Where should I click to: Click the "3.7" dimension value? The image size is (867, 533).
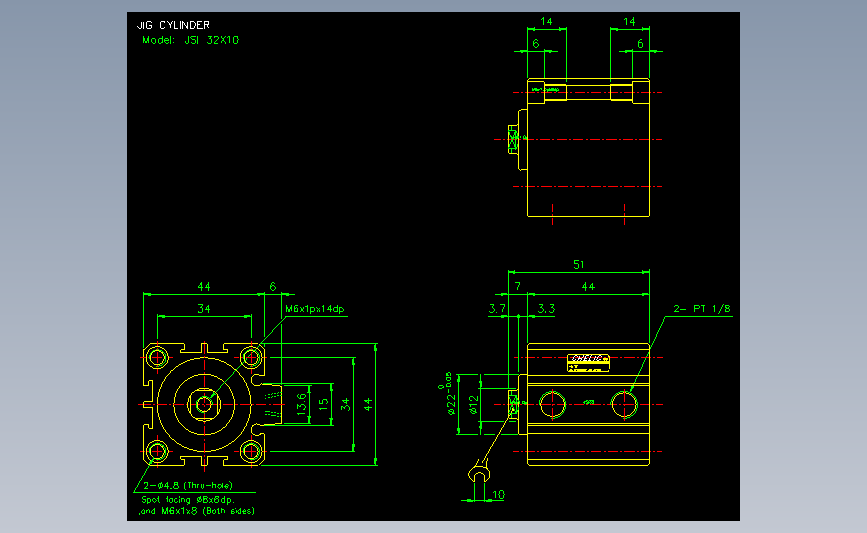click(x=497, y=309)
